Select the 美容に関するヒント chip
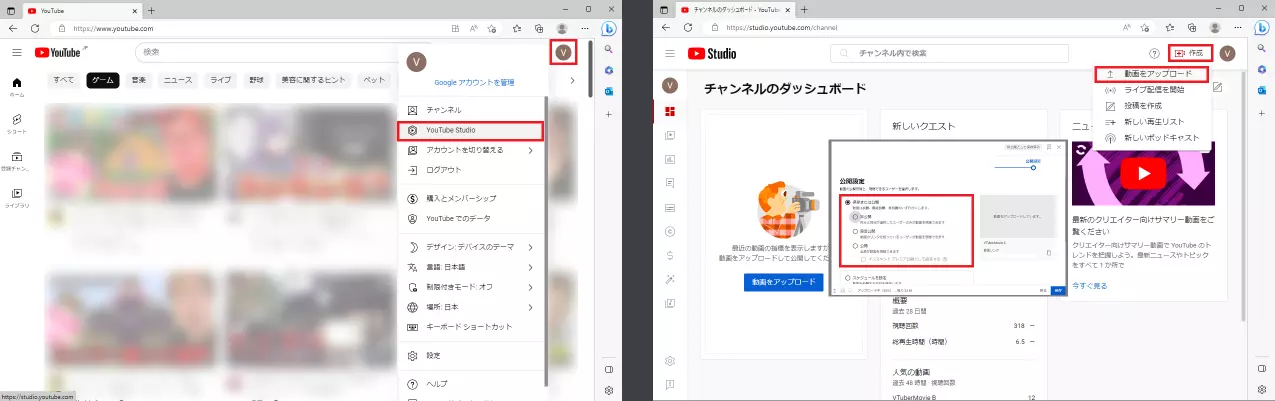This screenshot has width=1275, height=401. [x=314, y=80]
